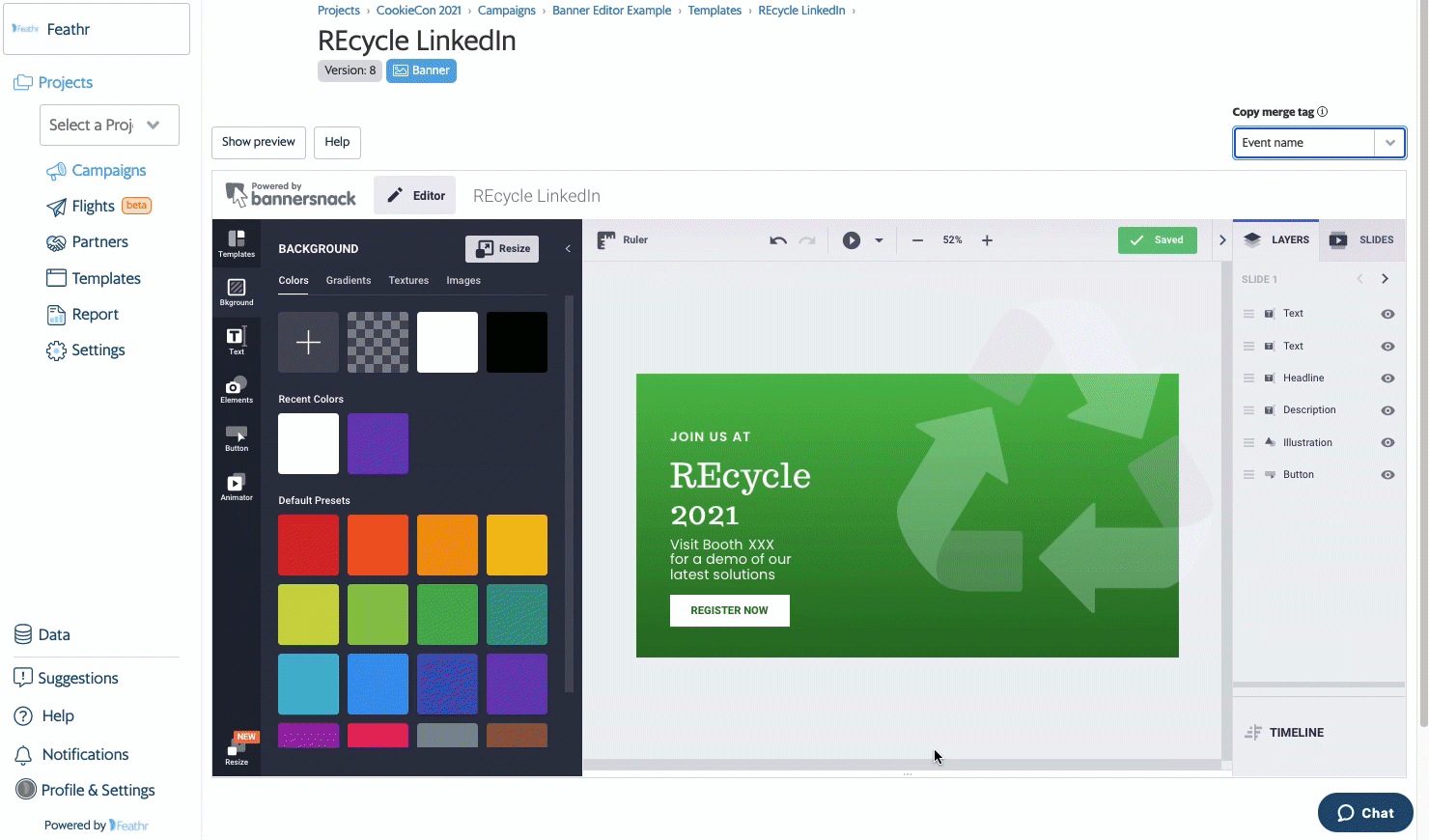Open the Templates tool in editor sidebar
This screenshot has width=1429, height=840.
coord(237,243)
